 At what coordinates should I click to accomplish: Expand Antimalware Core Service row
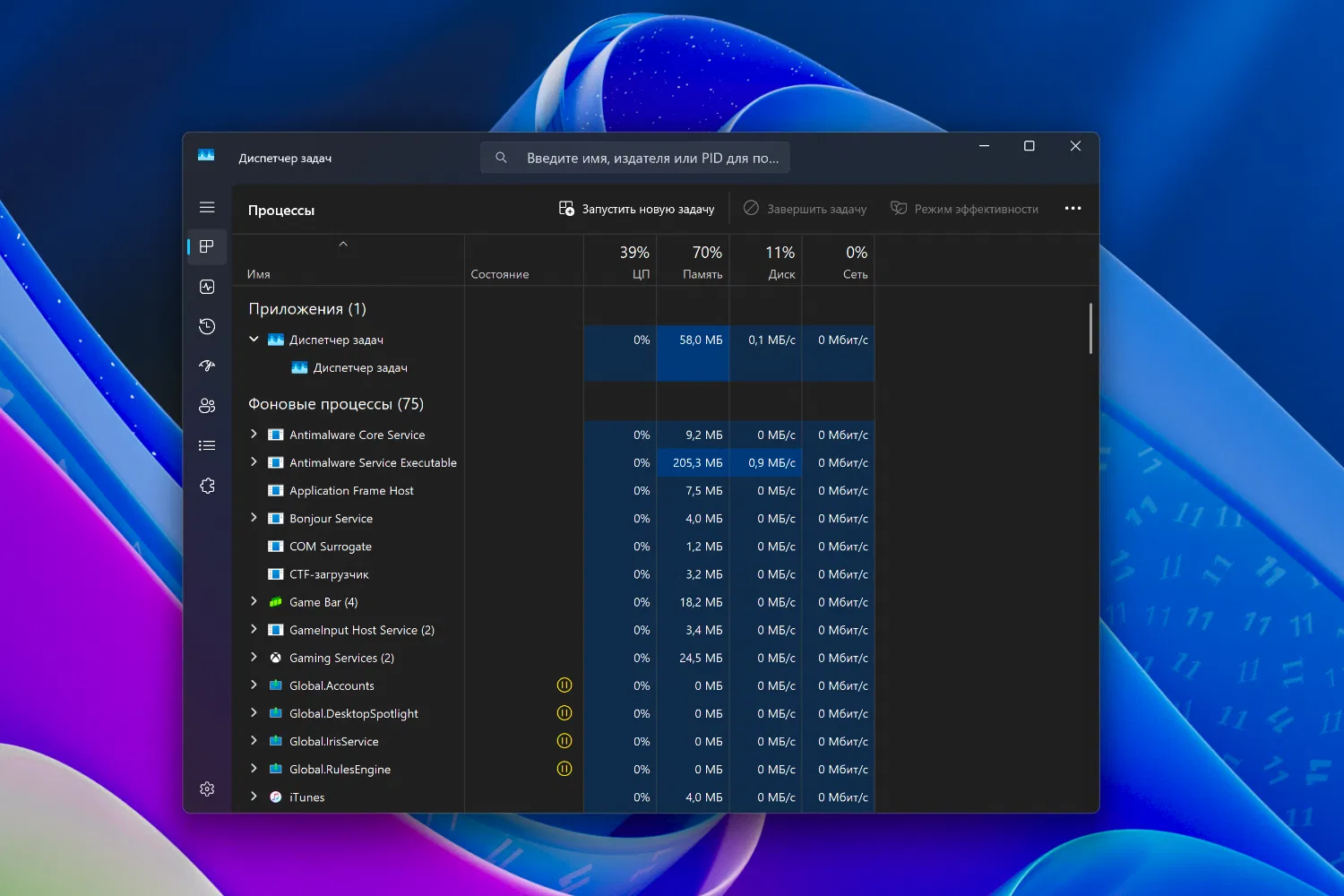click(x=254, y=435)
